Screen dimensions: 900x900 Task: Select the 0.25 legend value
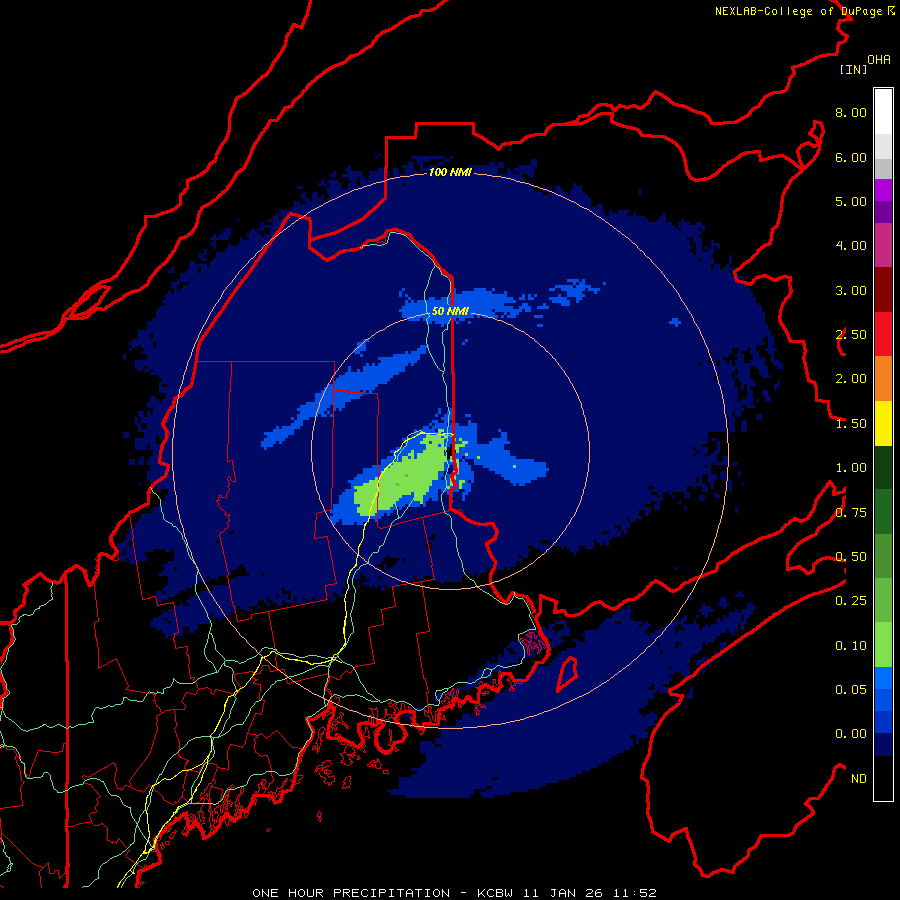pyautogui.click(x=851, y=601)
